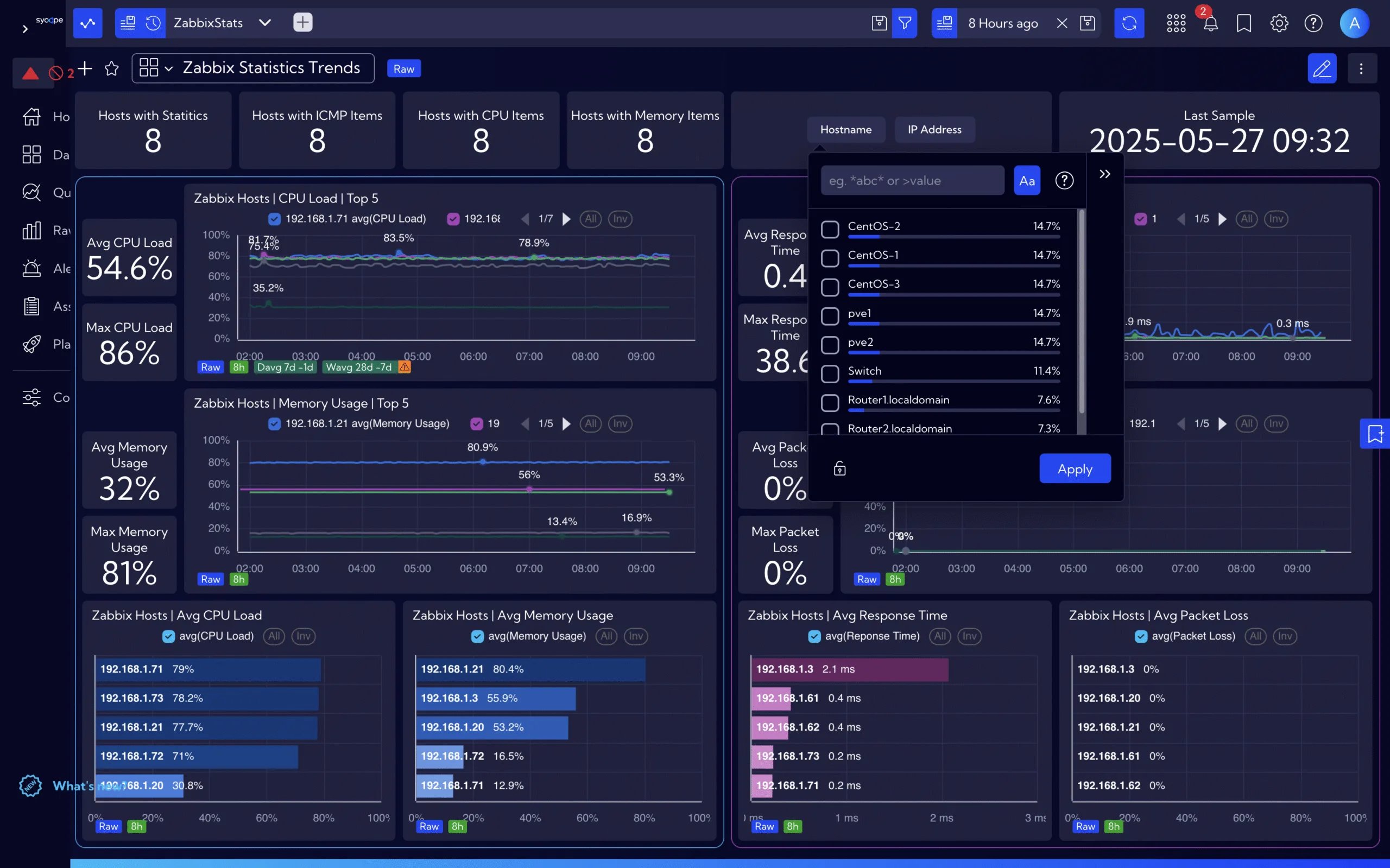Open Query section in the sidebar

(46, 192)
